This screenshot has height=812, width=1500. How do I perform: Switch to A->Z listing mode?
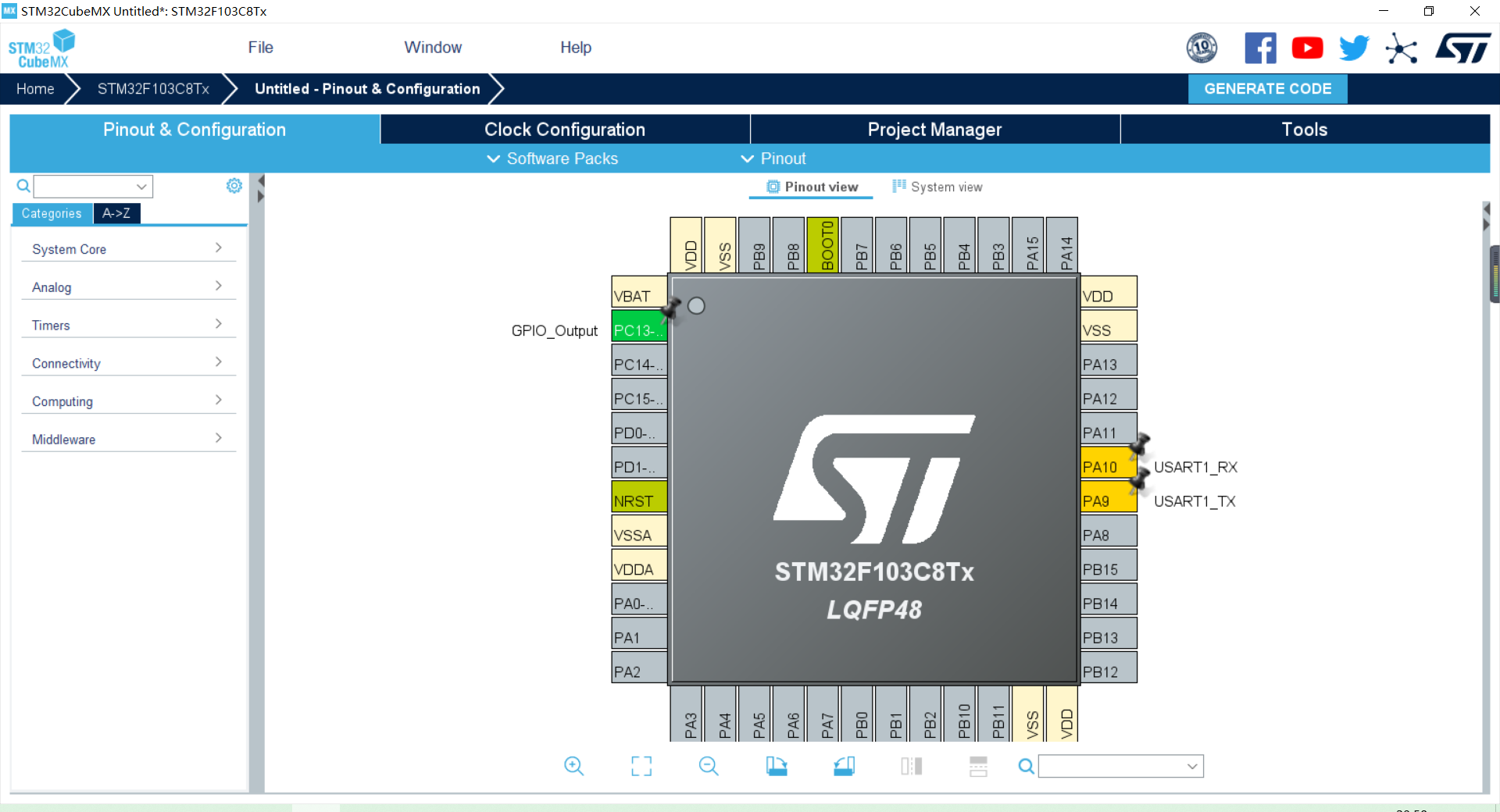[x=116, y=213]
